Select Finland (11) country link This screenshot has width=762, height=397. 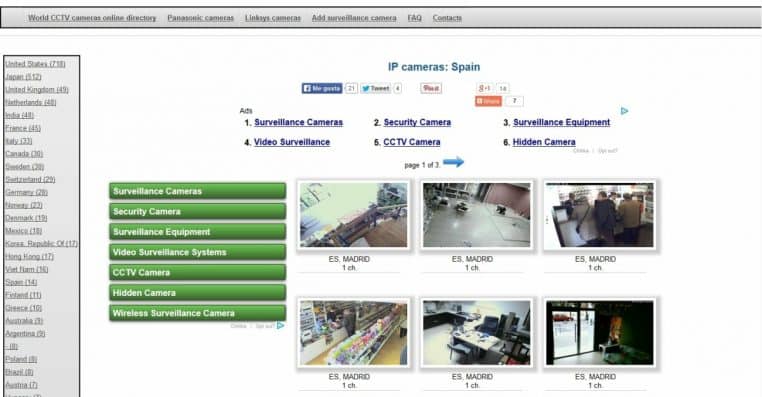point(23,295)
